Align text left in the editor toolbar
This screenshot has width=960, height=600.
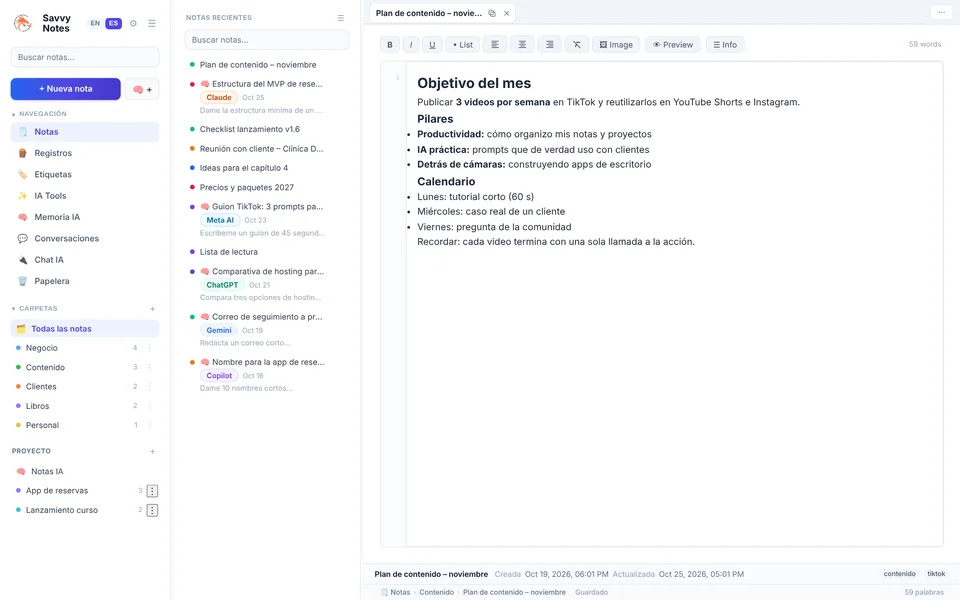[495, 45]
